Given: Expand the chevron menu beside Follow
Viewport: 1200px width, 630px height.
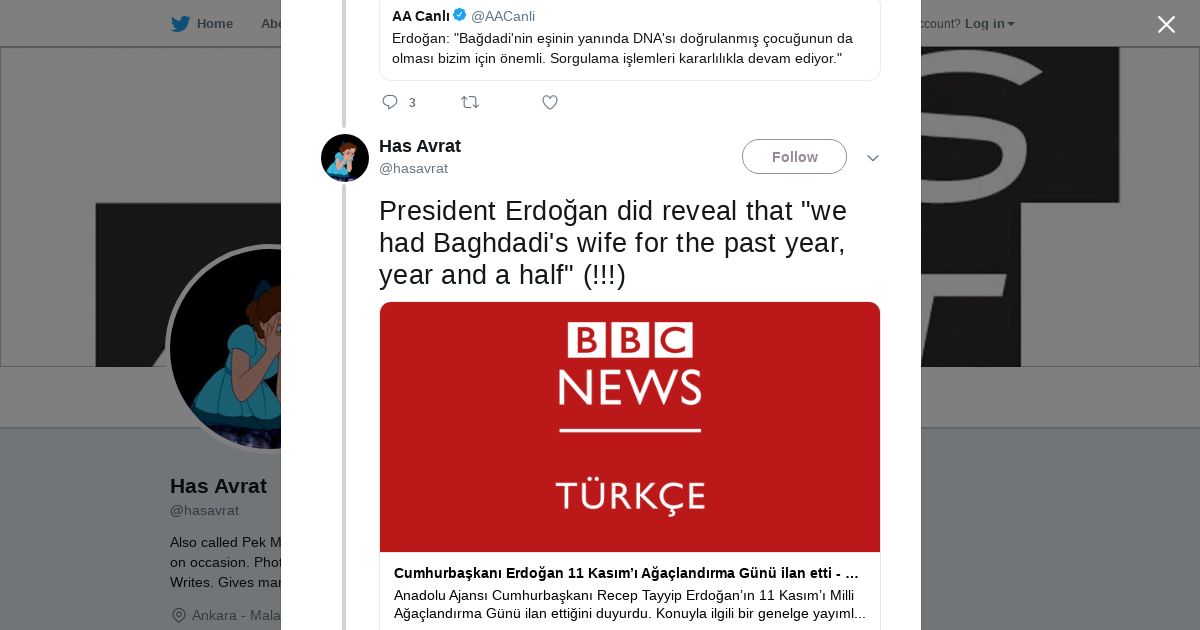Looking at the screenshot, I should (x=873, y=158).
